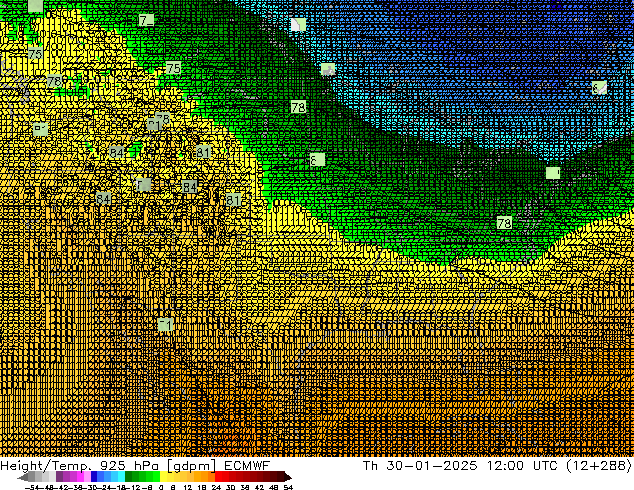The height and width of the screenshot is (490, 634).
Task: Click the bright yellow segment of color scale
Action: pyautogui.click(x=163, y=476)
